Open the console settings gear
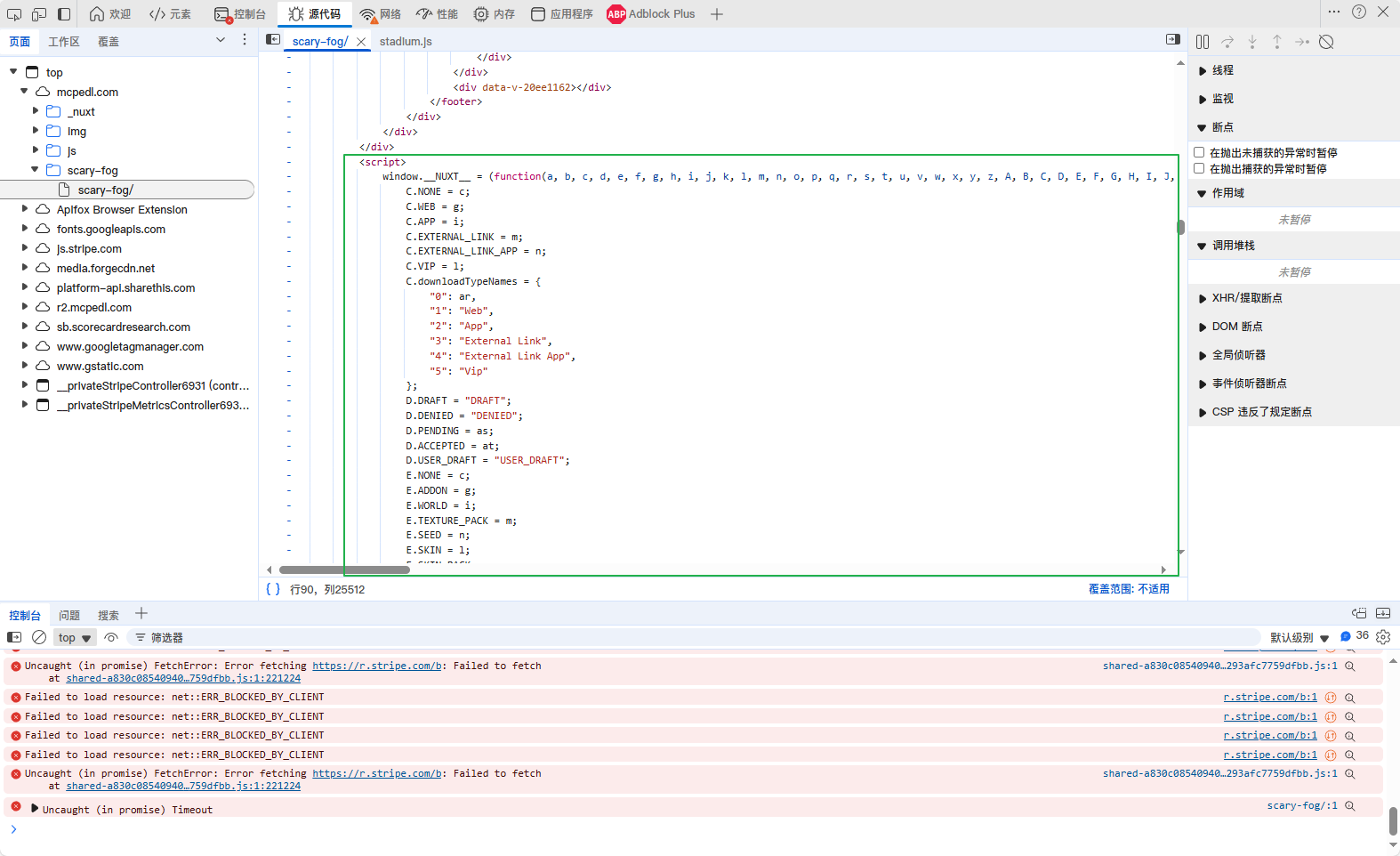The height and width of the screenshot is (856, 1400). coord(1383,637)
